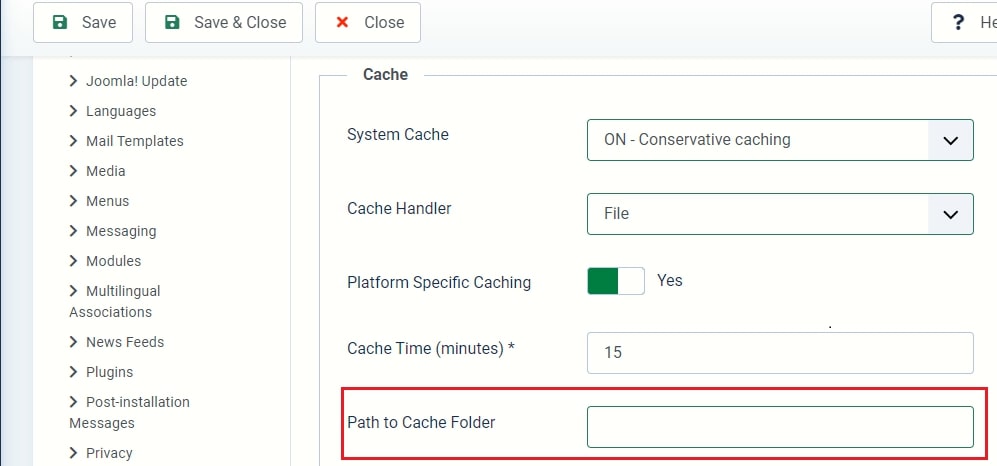Click the Save floppy disk icon
This screenshot has height=466, width=997.
click(x=59, y=23)
